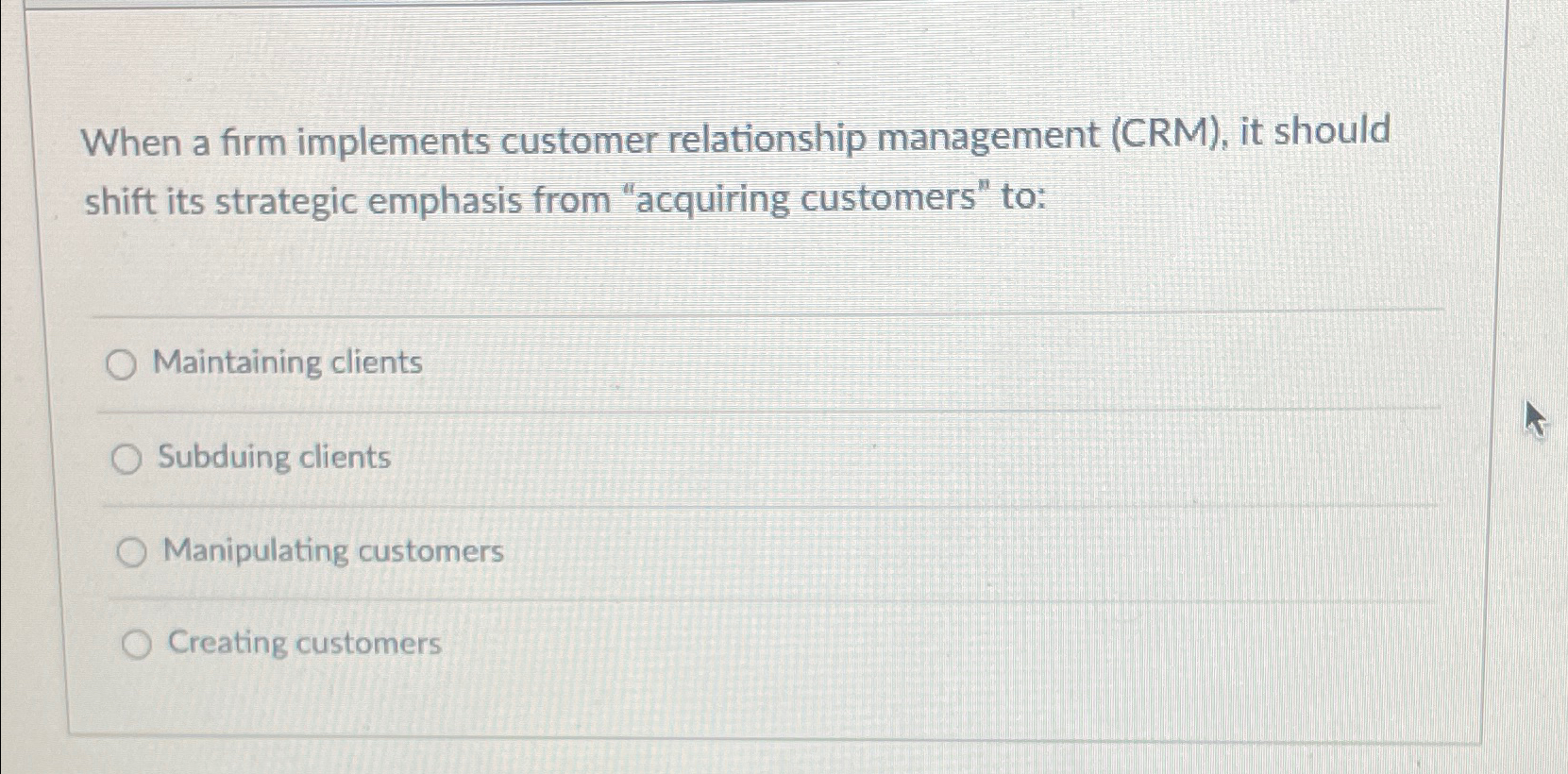The width and height of the screenshot is (1568, 774).
Task: Click the empty space right of Subduing clients
Action: [x=850, y=459]
